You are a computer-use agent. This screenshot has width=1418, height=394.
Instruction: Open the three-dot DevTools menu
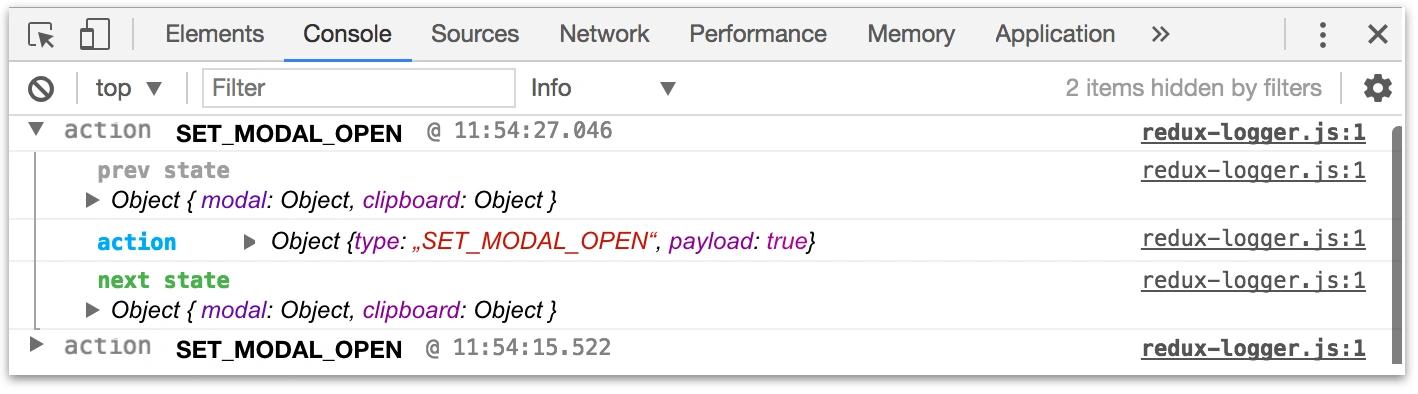pyautogui.click(x=1323, y=35)
